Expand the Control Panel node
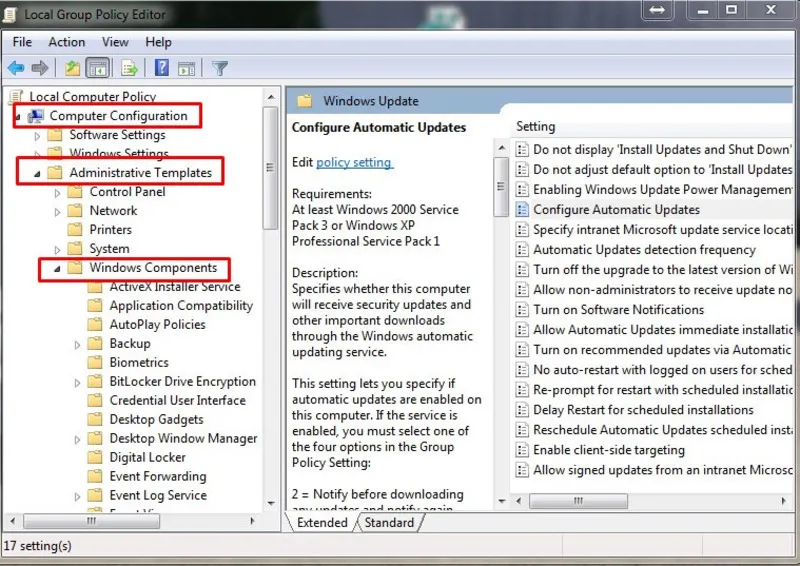The width and height of the screenshot is (800, 566). coord(57,193)
